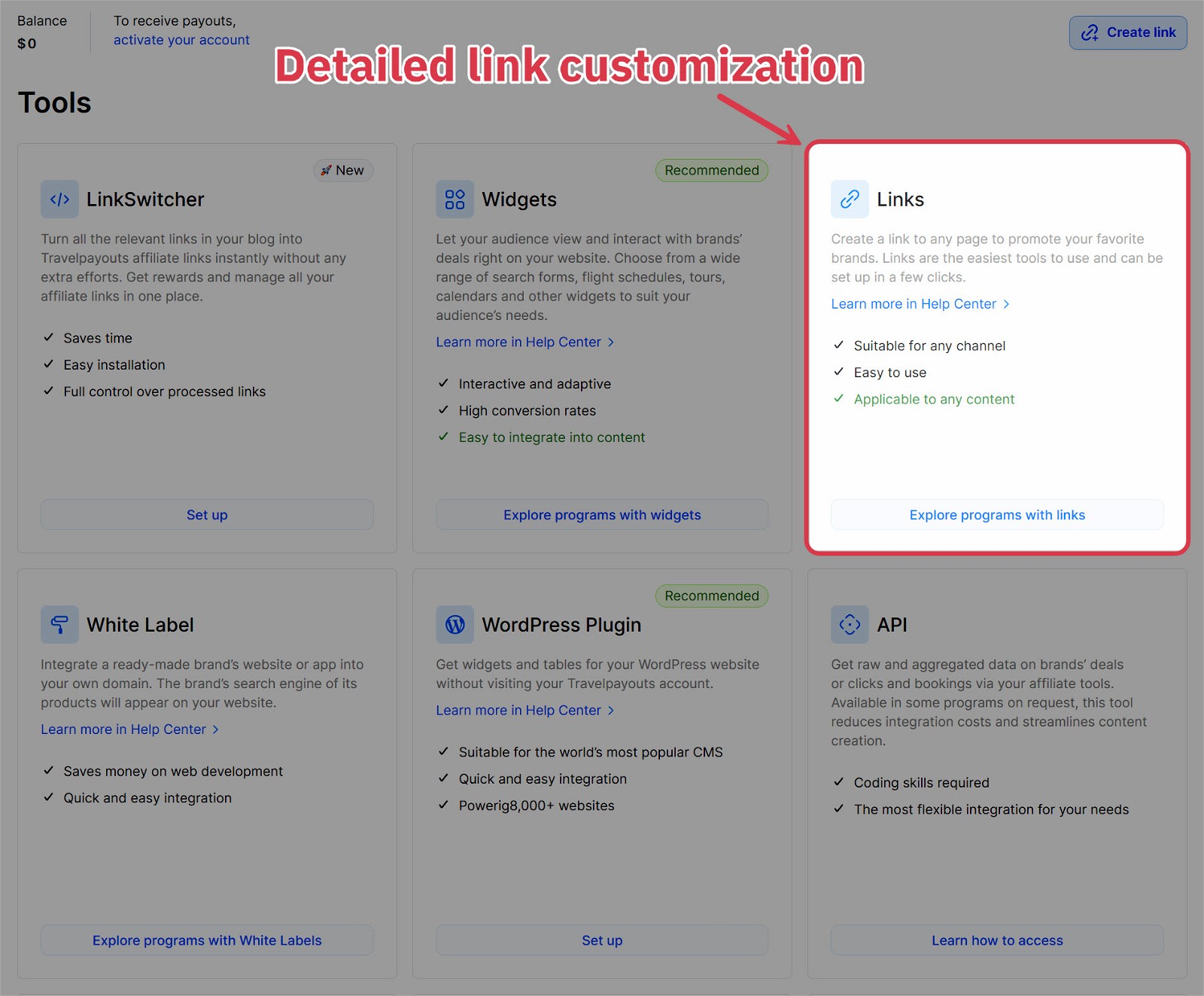Image resolution: width=1204 pixels, height=996 pixels.
Task: Click the API dotted circle icon
Action: (850, 625)
